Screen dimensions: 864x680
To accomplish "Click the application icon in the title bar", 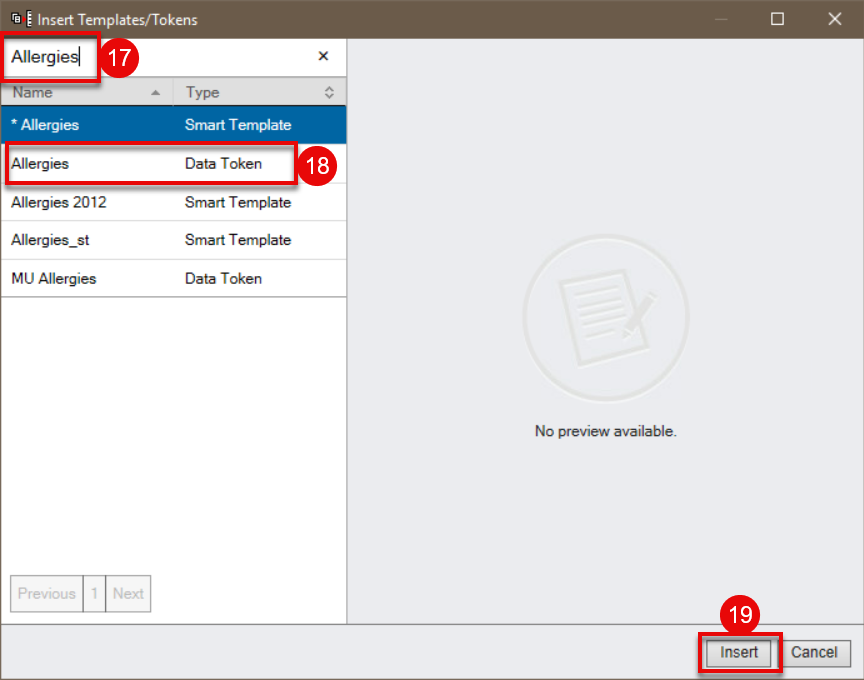I will [x=18, y=19].
